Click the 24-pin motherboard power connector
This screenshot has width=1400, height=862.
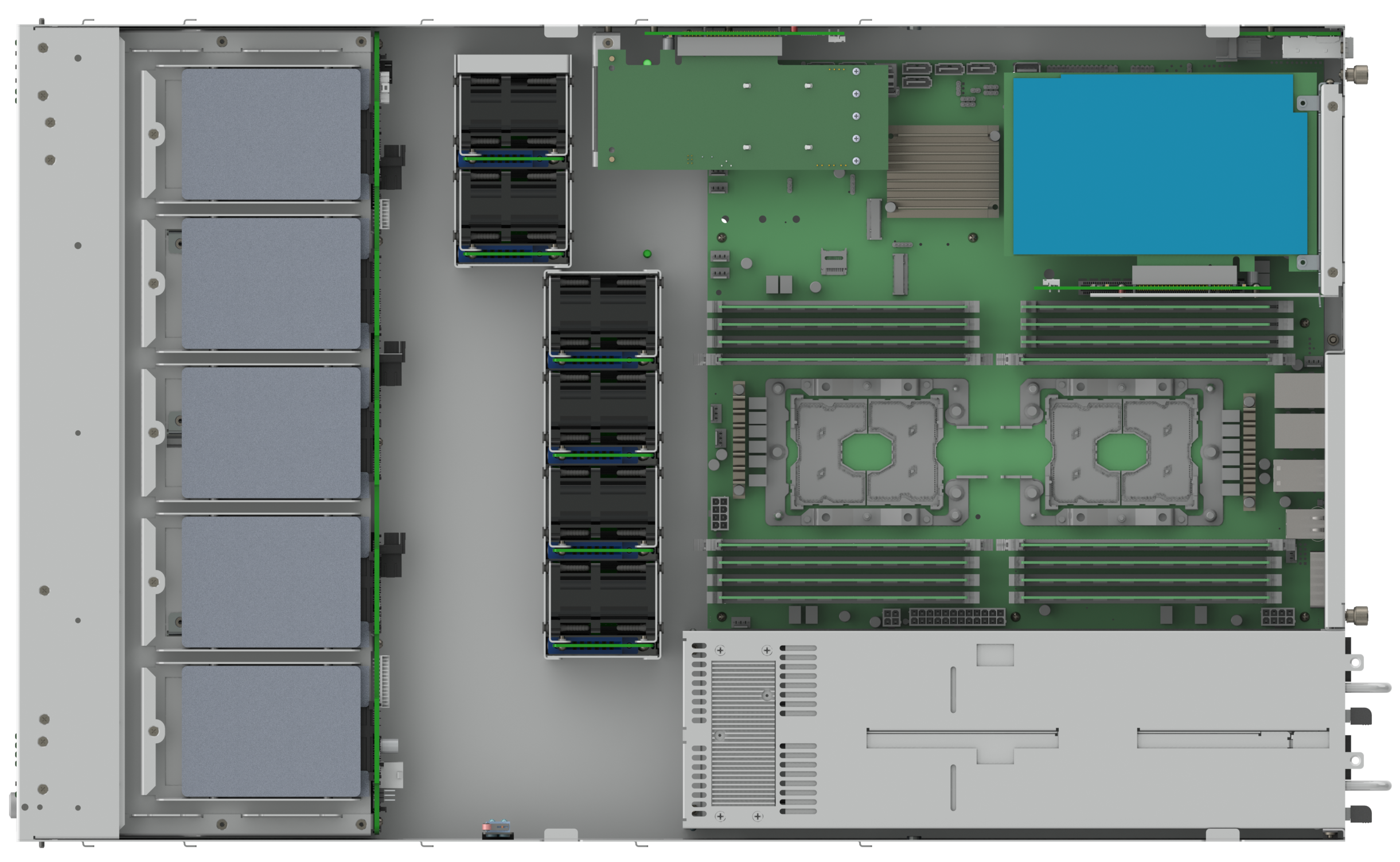coord(957,617)
